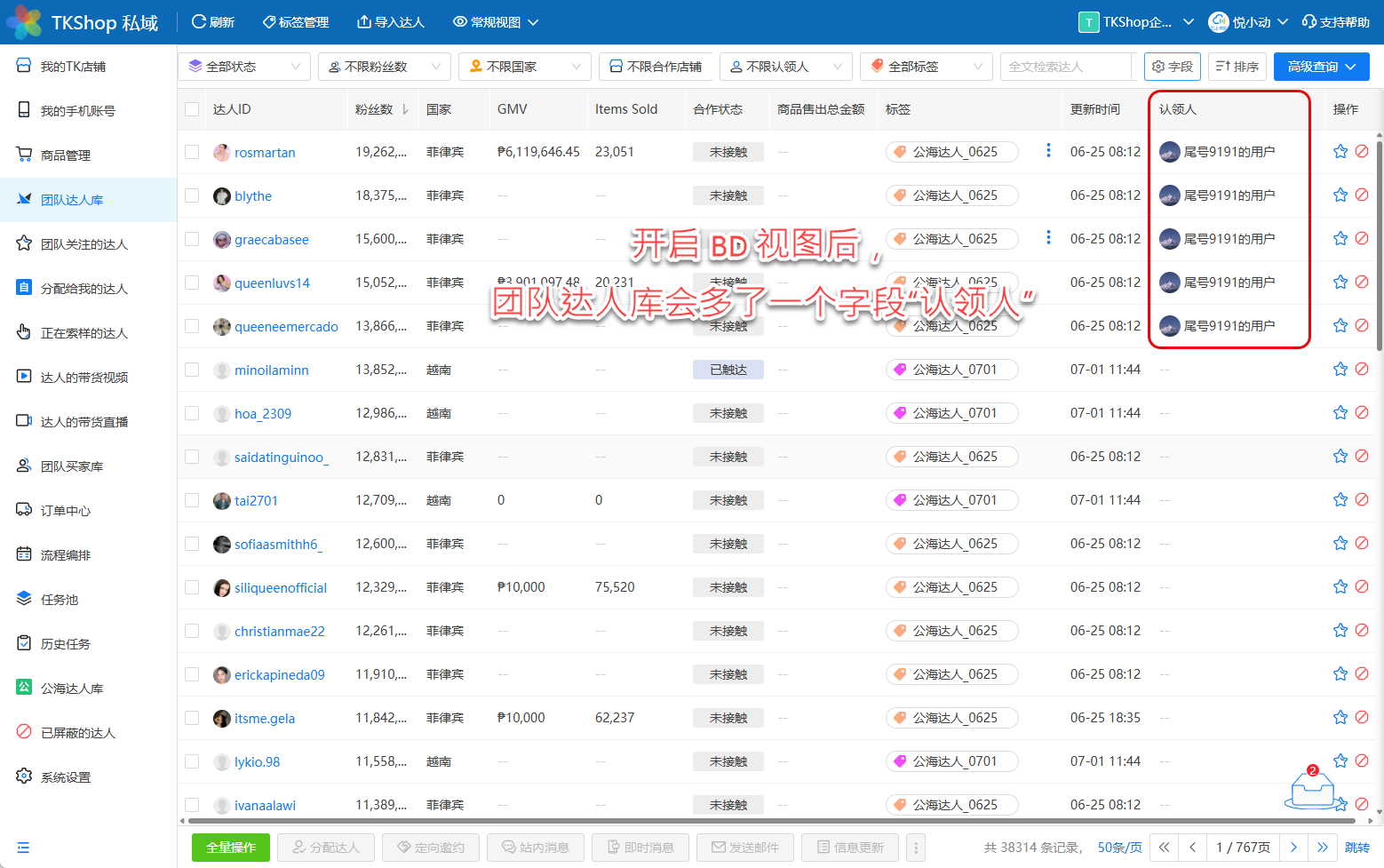This screenshot has height=868, width=1384.
Task: Expand the TKShop enterprise account dropdown
Action: 1136,21
